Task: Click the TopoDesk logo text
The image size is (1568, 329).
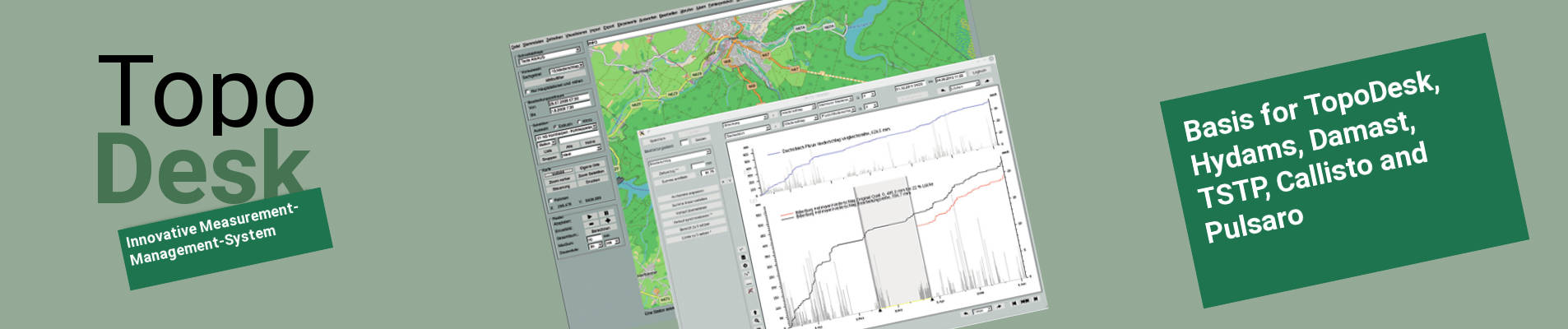Action: point(206,127)
